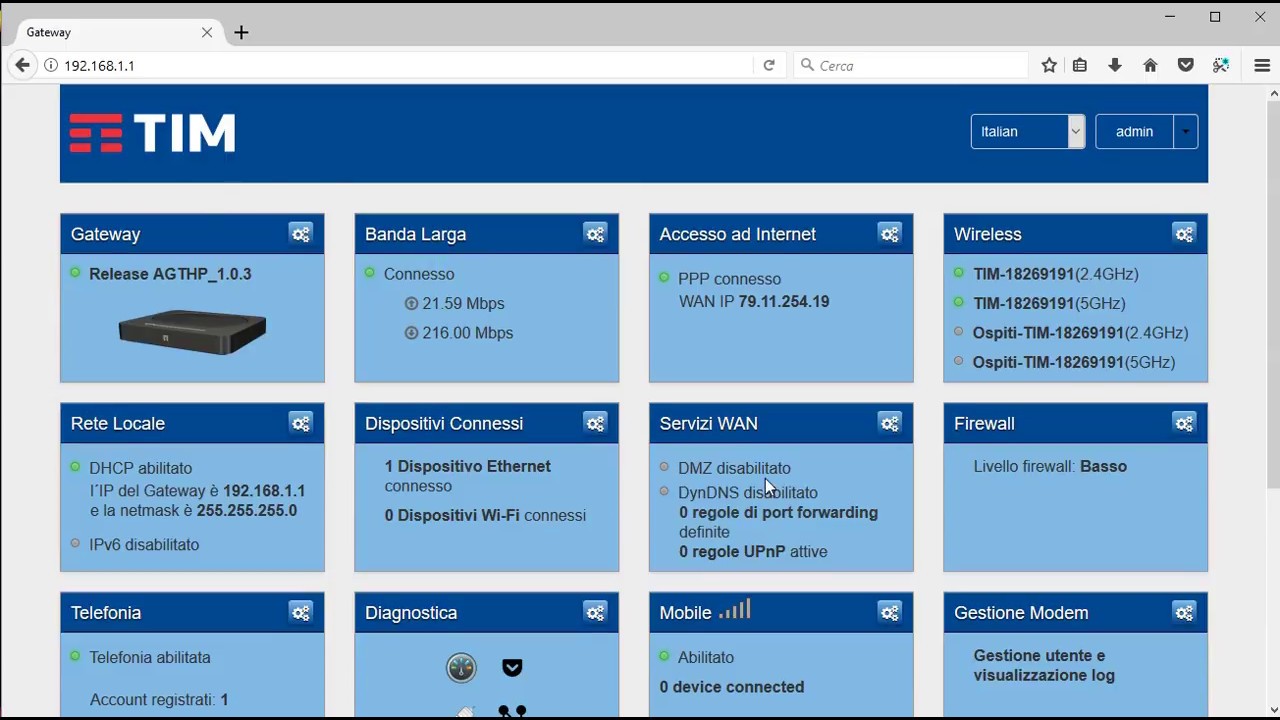Click the TIM-18269191 (2.4GHz) network entry

(1056, 274)
